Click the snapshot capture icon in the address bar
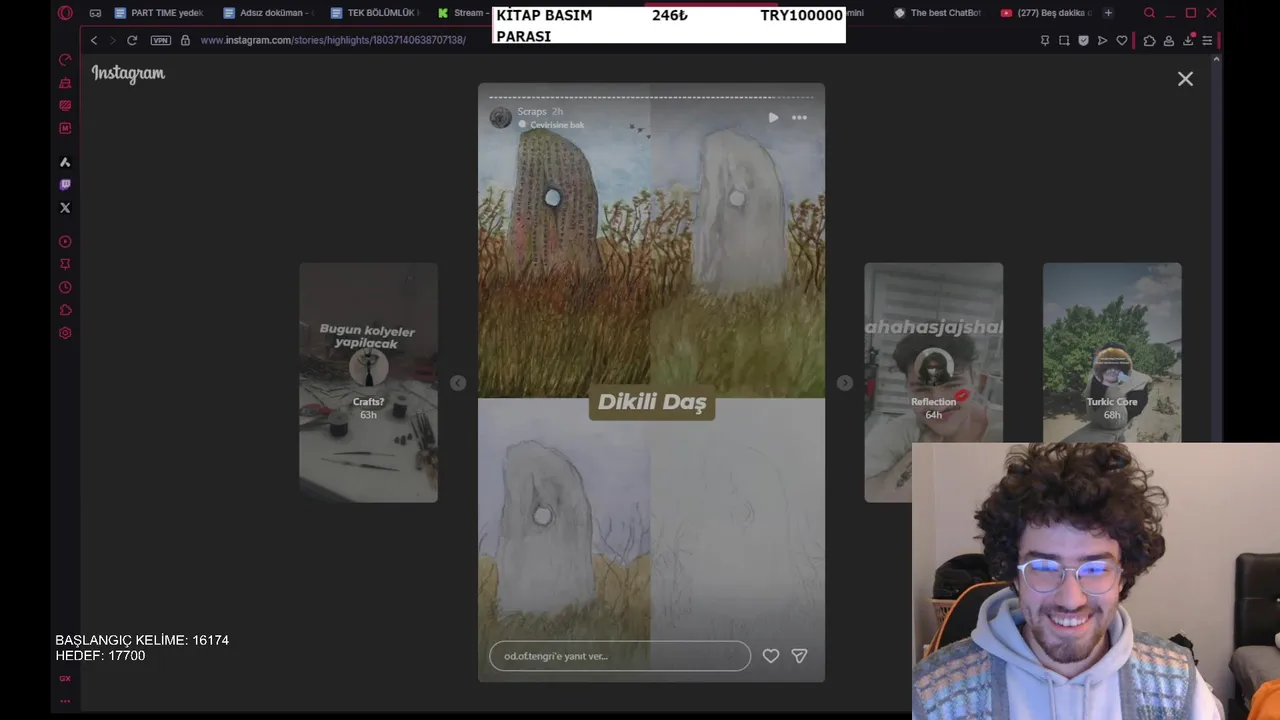This screenshot has height=720, width=1280. [1064, 40]
